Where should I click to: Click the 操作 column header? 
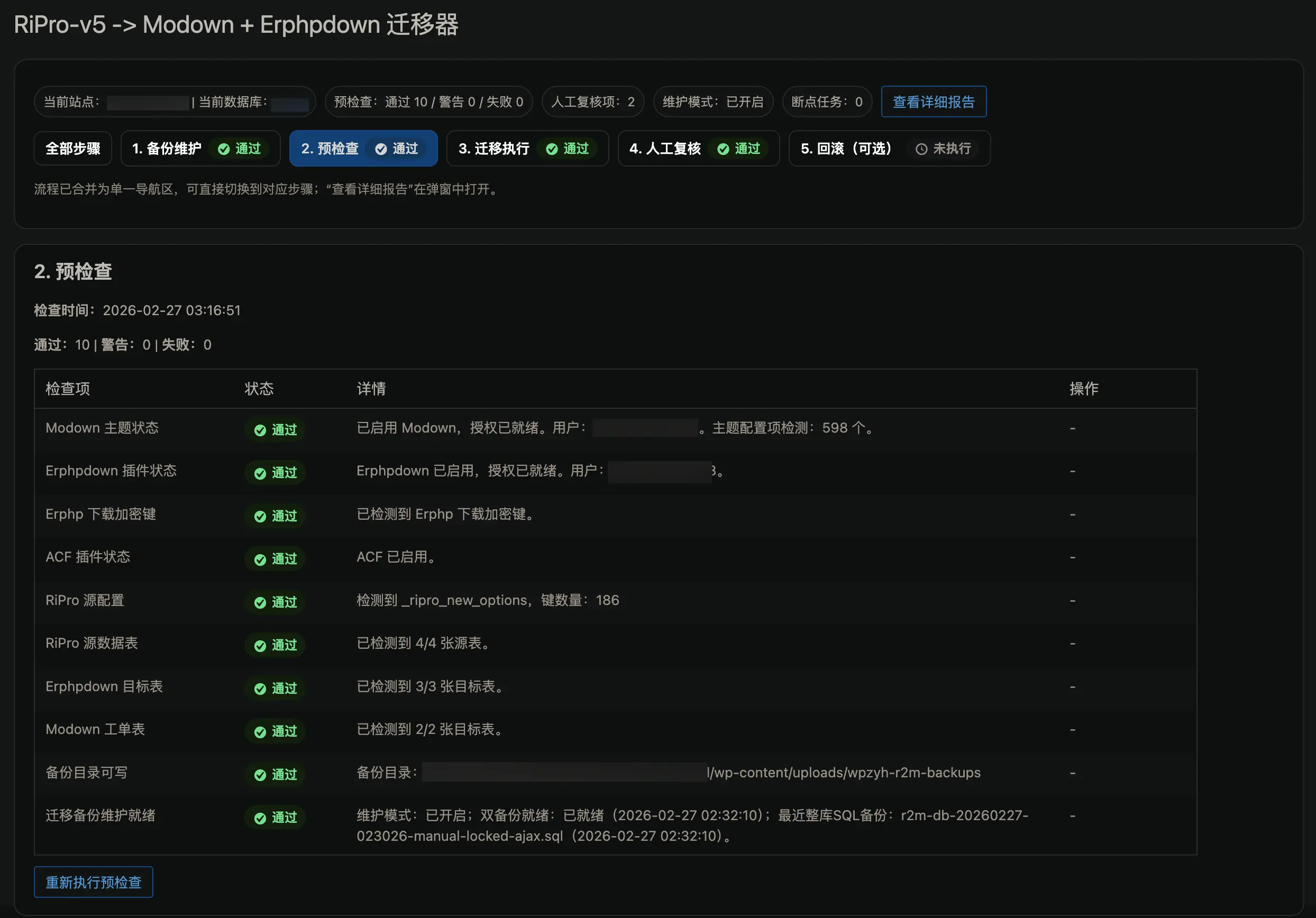tap(1084, 389)
